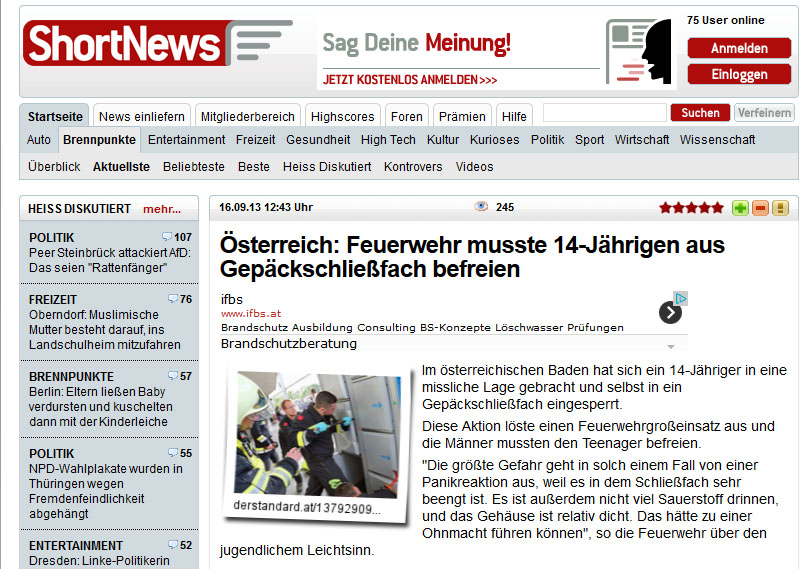
Task: Click the Einloggen button
Action: coord(739,74)
